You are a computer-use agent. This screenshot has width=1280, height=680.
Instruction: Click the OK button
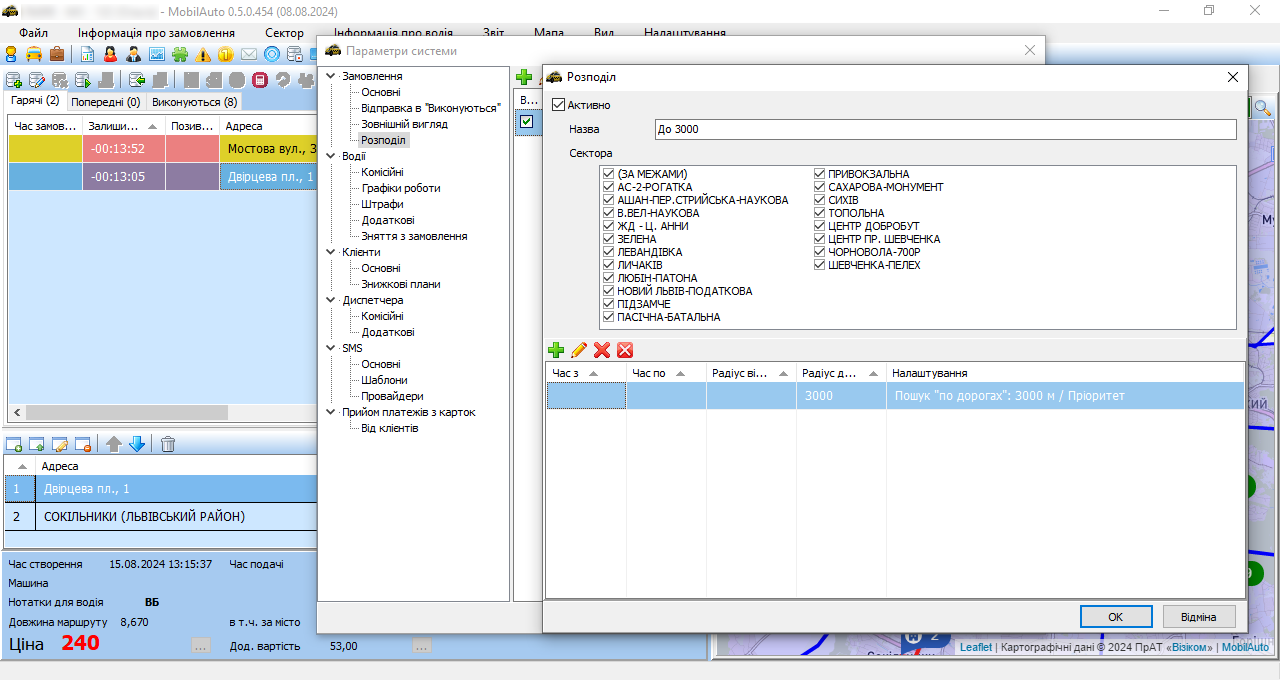[1116, 617]
